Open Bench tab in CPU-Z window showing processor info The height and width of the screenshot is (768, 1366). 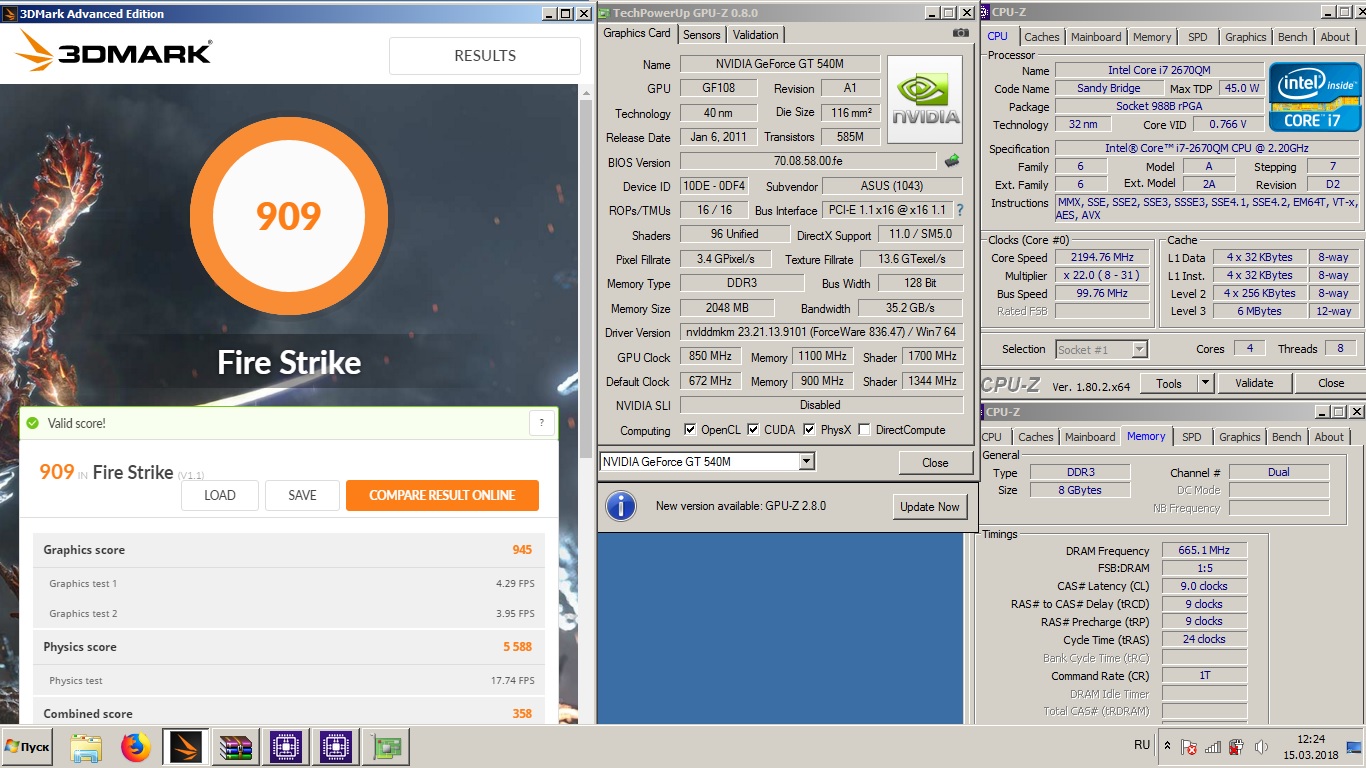click(x=1292, y=37)
